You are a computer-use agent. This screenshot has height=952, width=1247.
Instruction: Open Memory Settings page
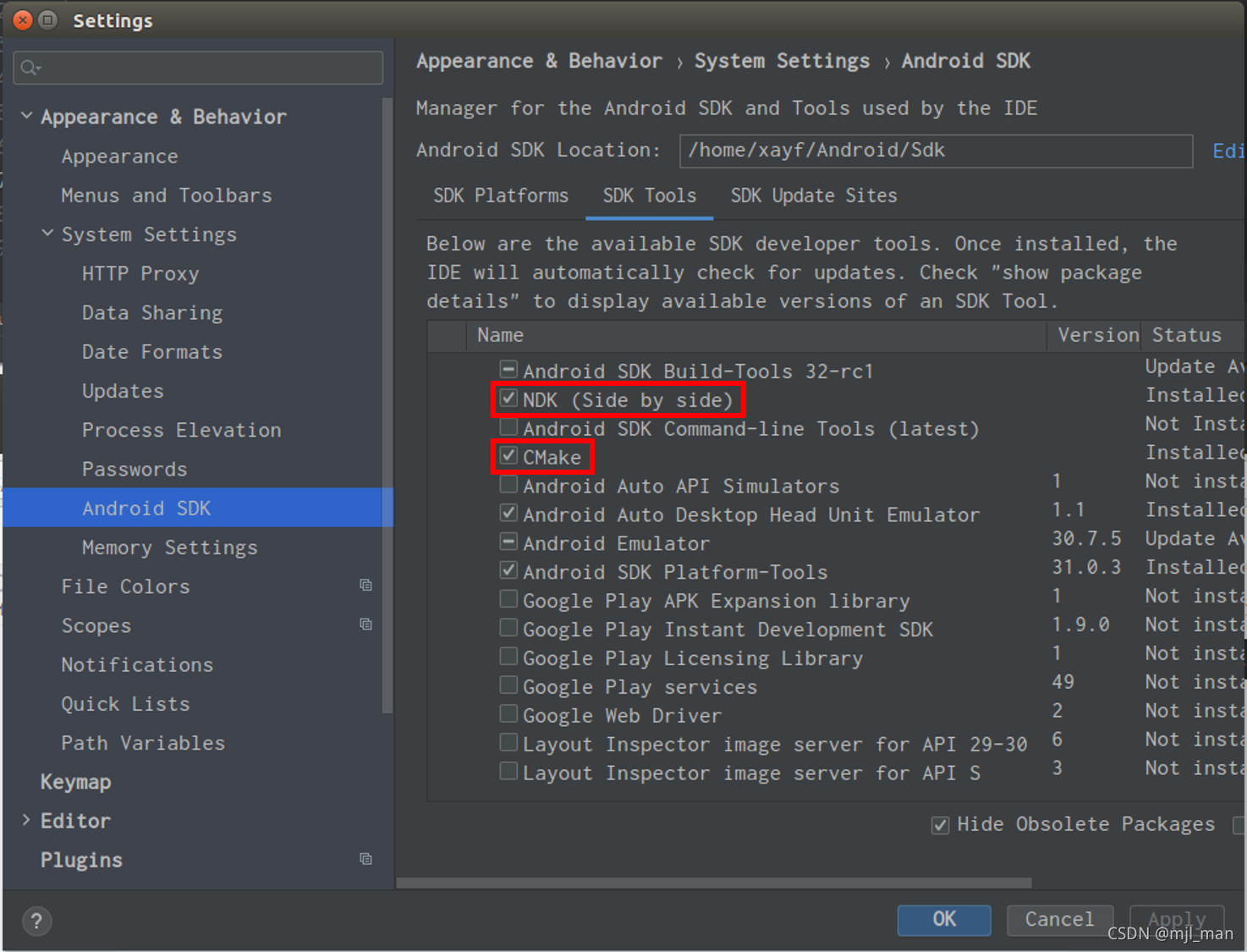[170, 548]
